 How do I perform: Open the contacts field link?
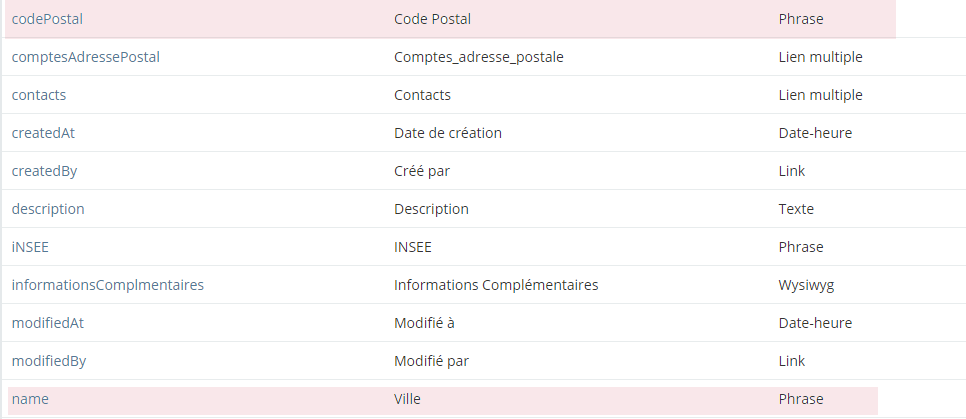click(39, 95)
